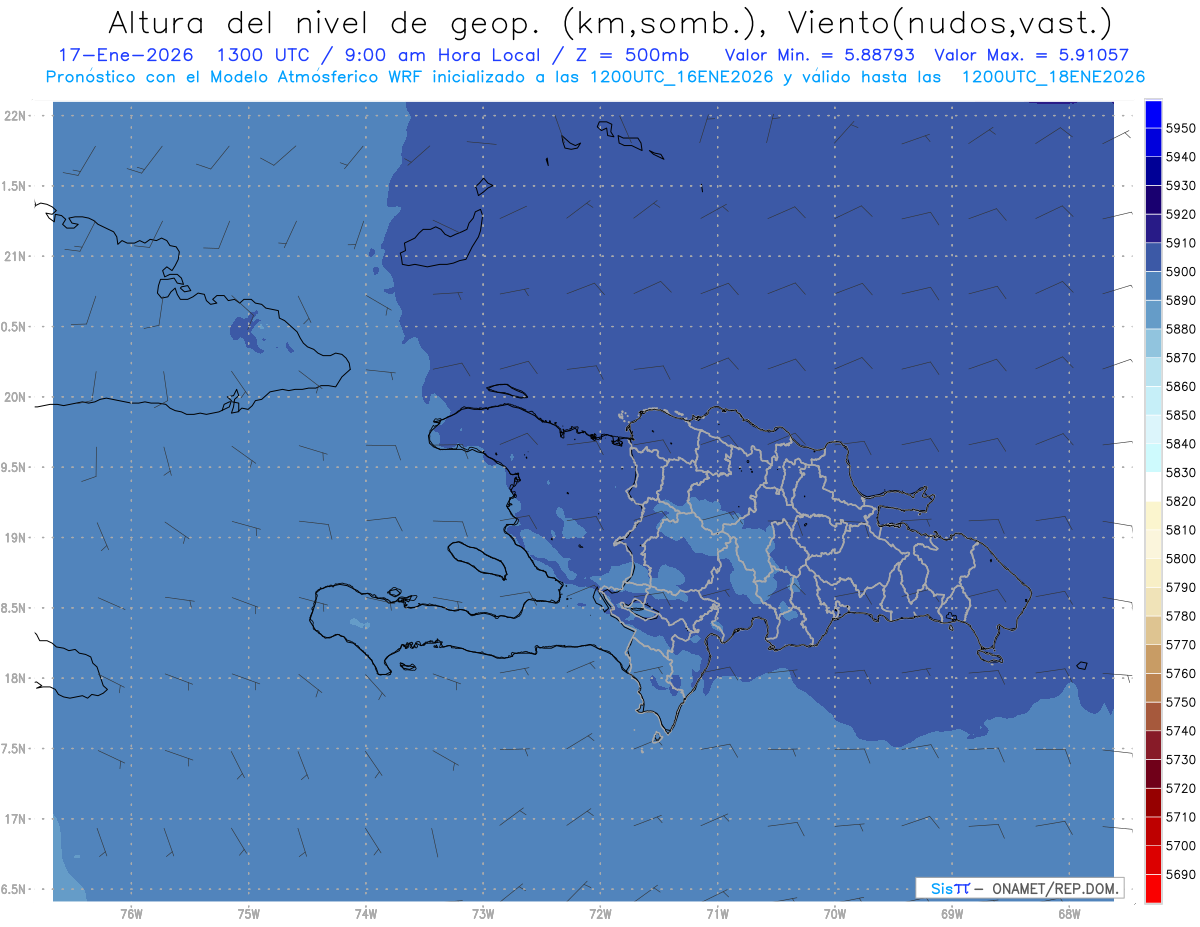Click the longitude label 72W
The height and width of the screenshot is (927, 1200).
point(600,914)
